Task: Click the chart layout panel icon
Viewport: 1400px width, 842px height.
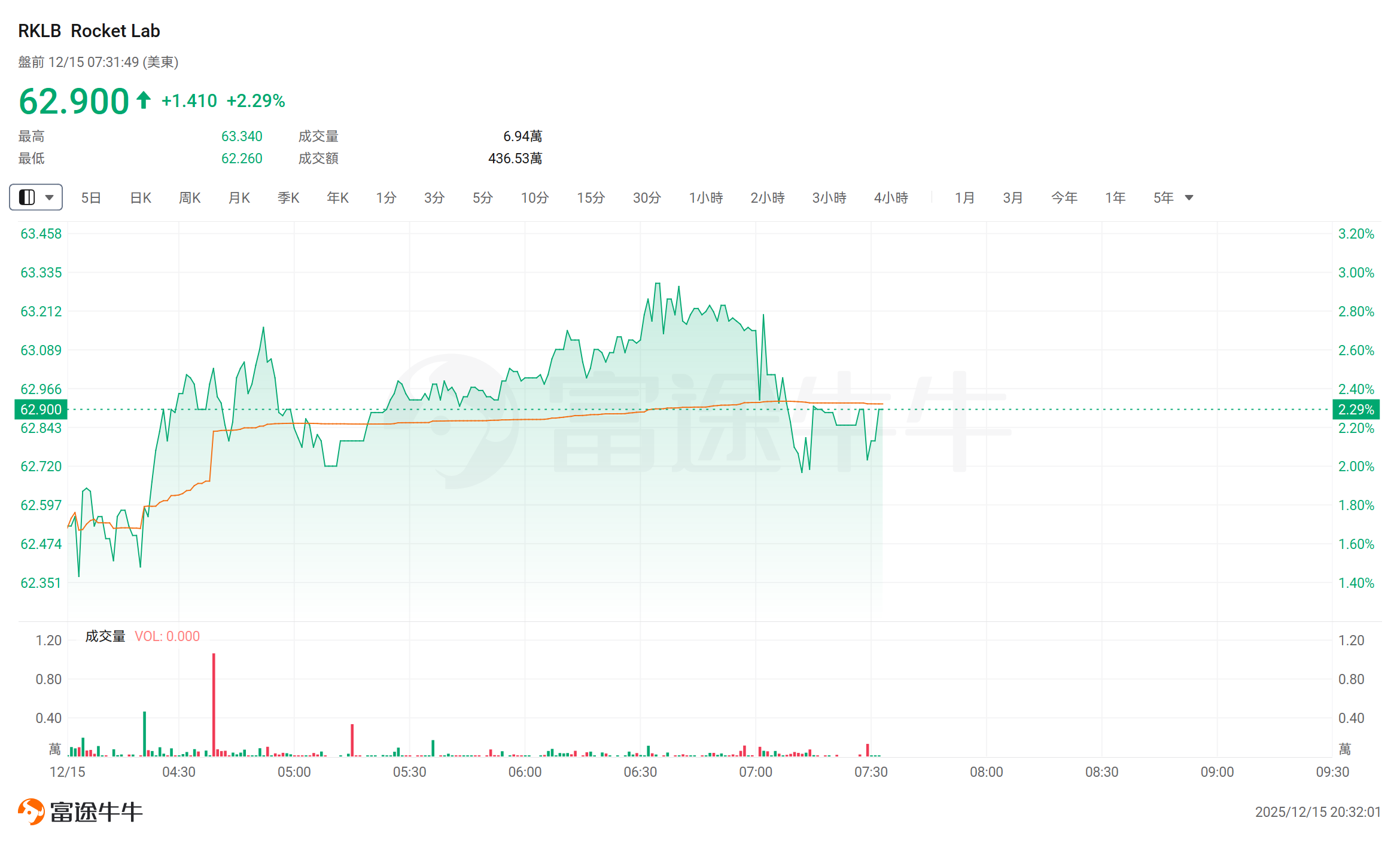Action: pyautogui.click(x=28, y=197)
